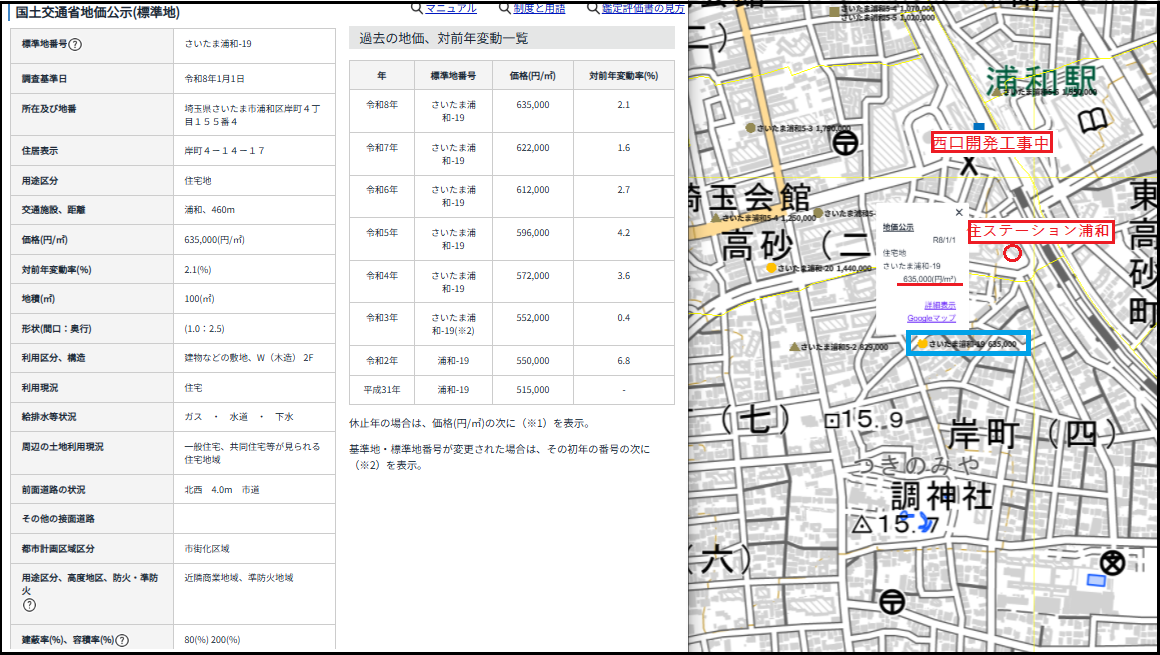Screen dimensions: 1160x655
Task: Select triangle marker さいたま浦和5-2
Action: tap(794, 346)
